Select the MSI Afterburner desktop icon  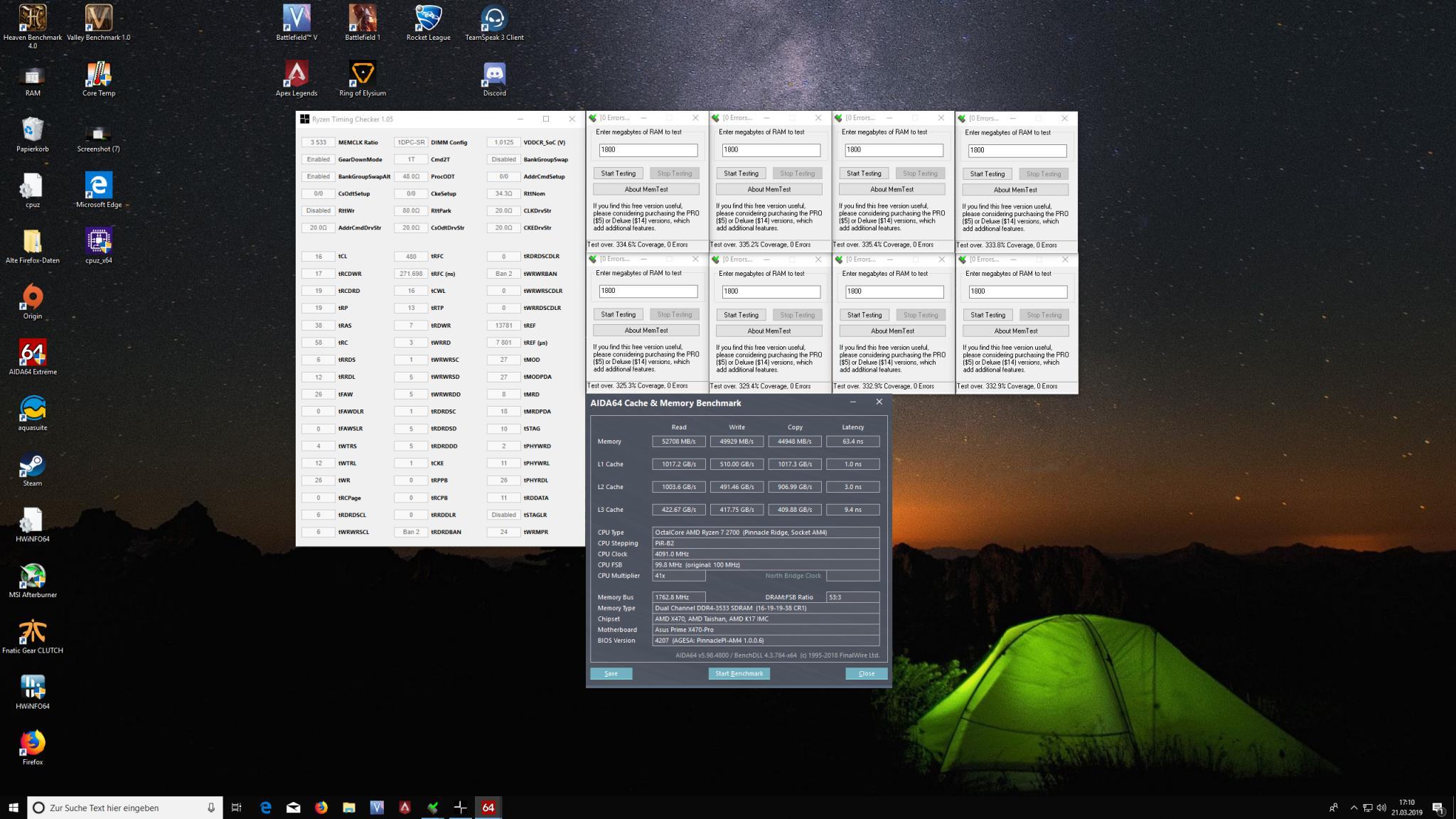[33, 581]
